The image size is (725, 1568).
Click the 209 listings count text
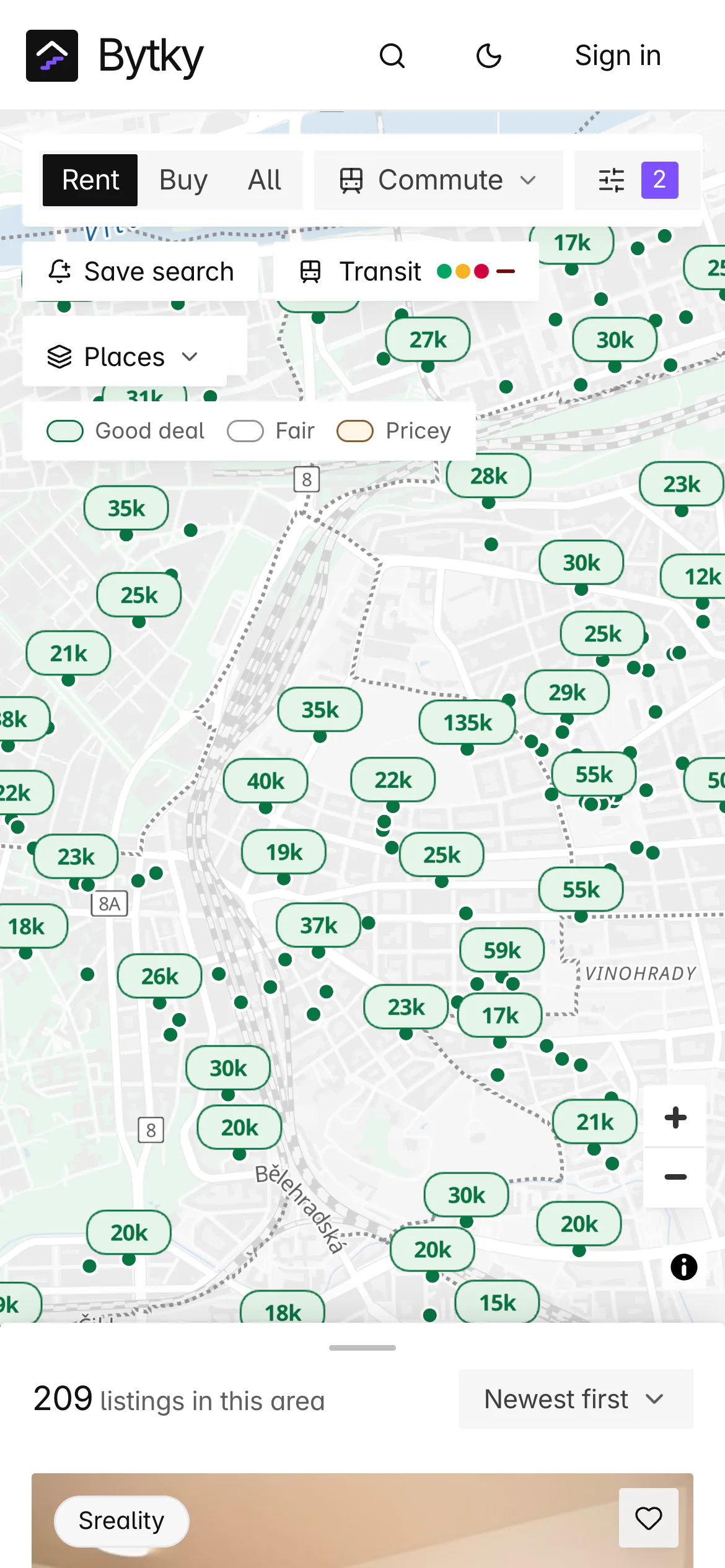(x=179, y=1399)
